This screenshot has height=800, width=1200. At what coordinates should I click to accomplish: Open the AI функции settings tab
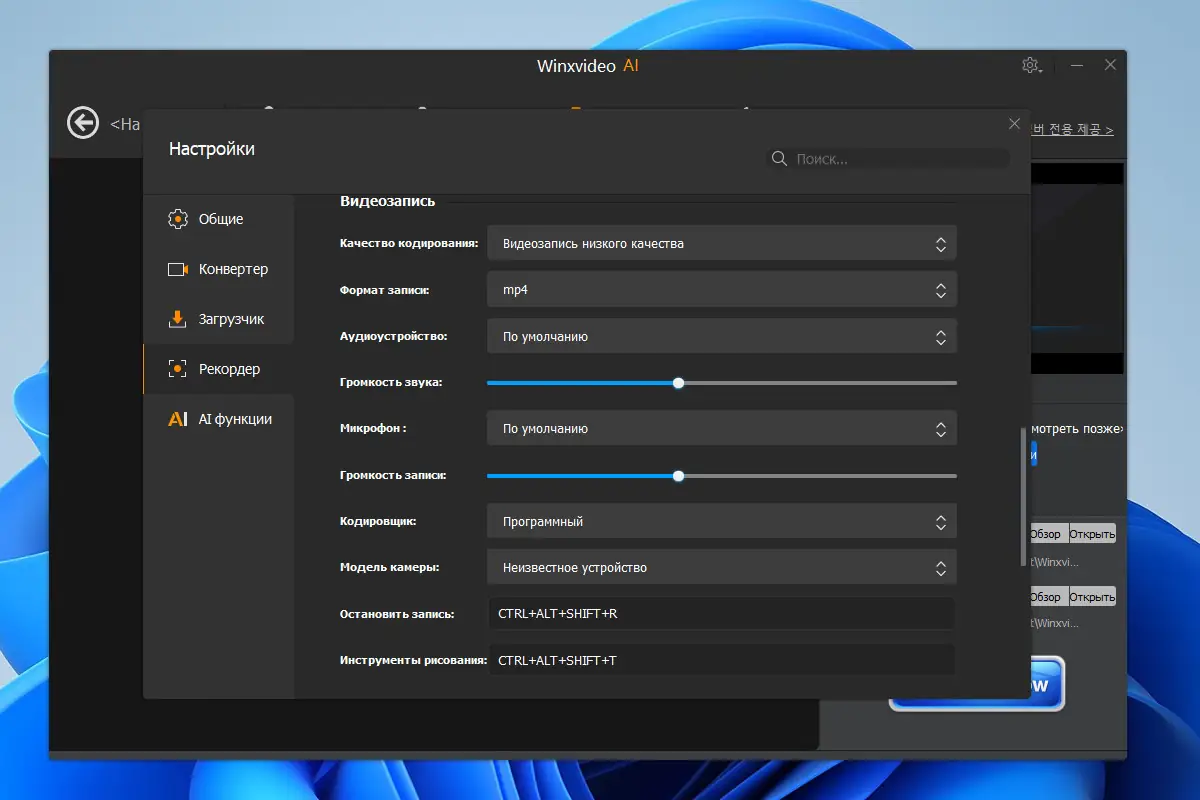coord(219,419)
